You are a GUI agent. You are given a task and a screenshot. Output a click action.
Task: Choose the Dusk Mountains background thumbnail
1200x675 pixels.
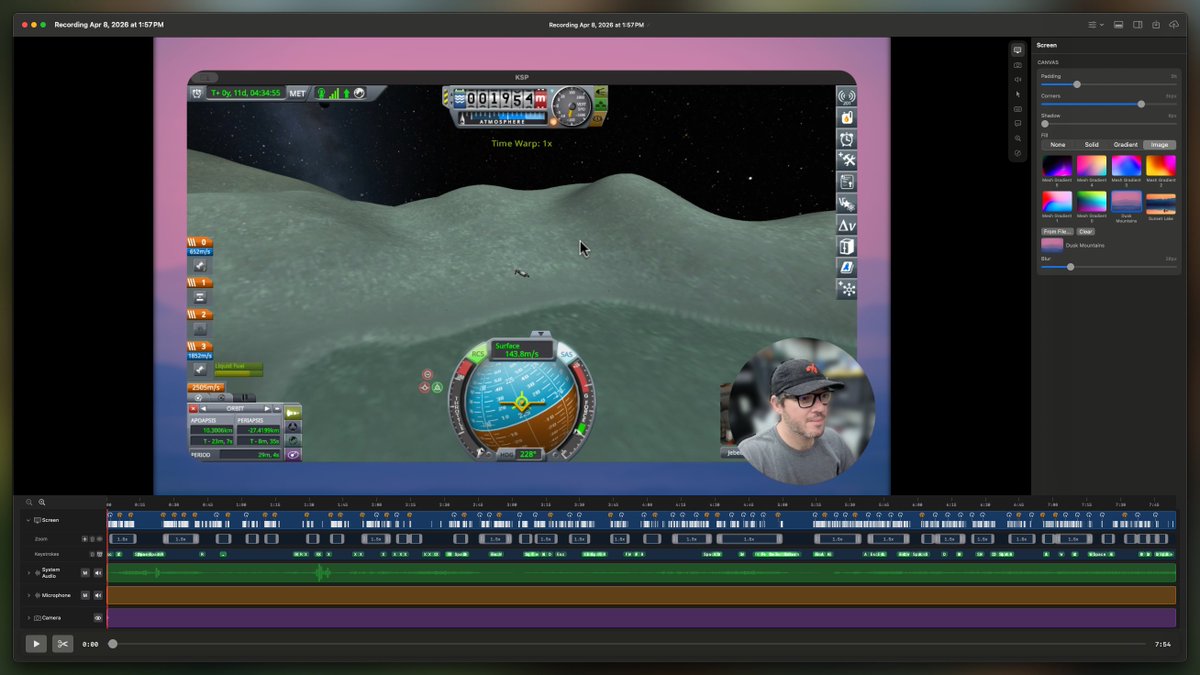tap(1126, 201)
